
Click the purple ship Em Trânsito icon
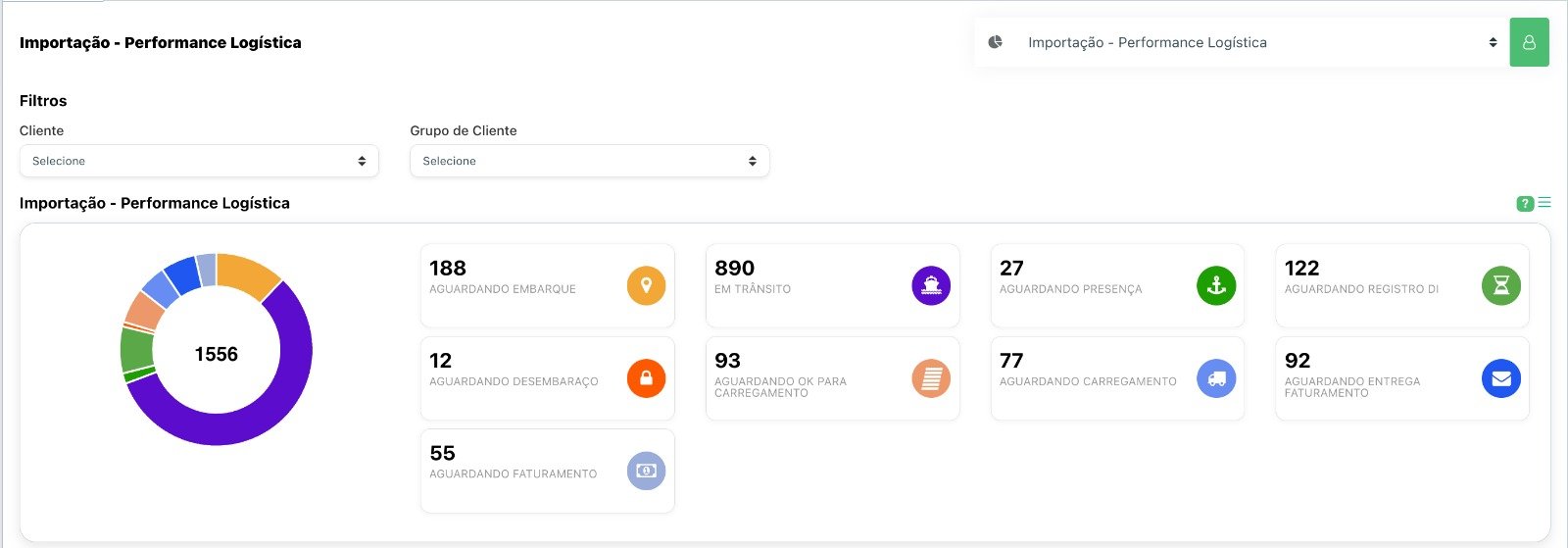coord(931,285)
